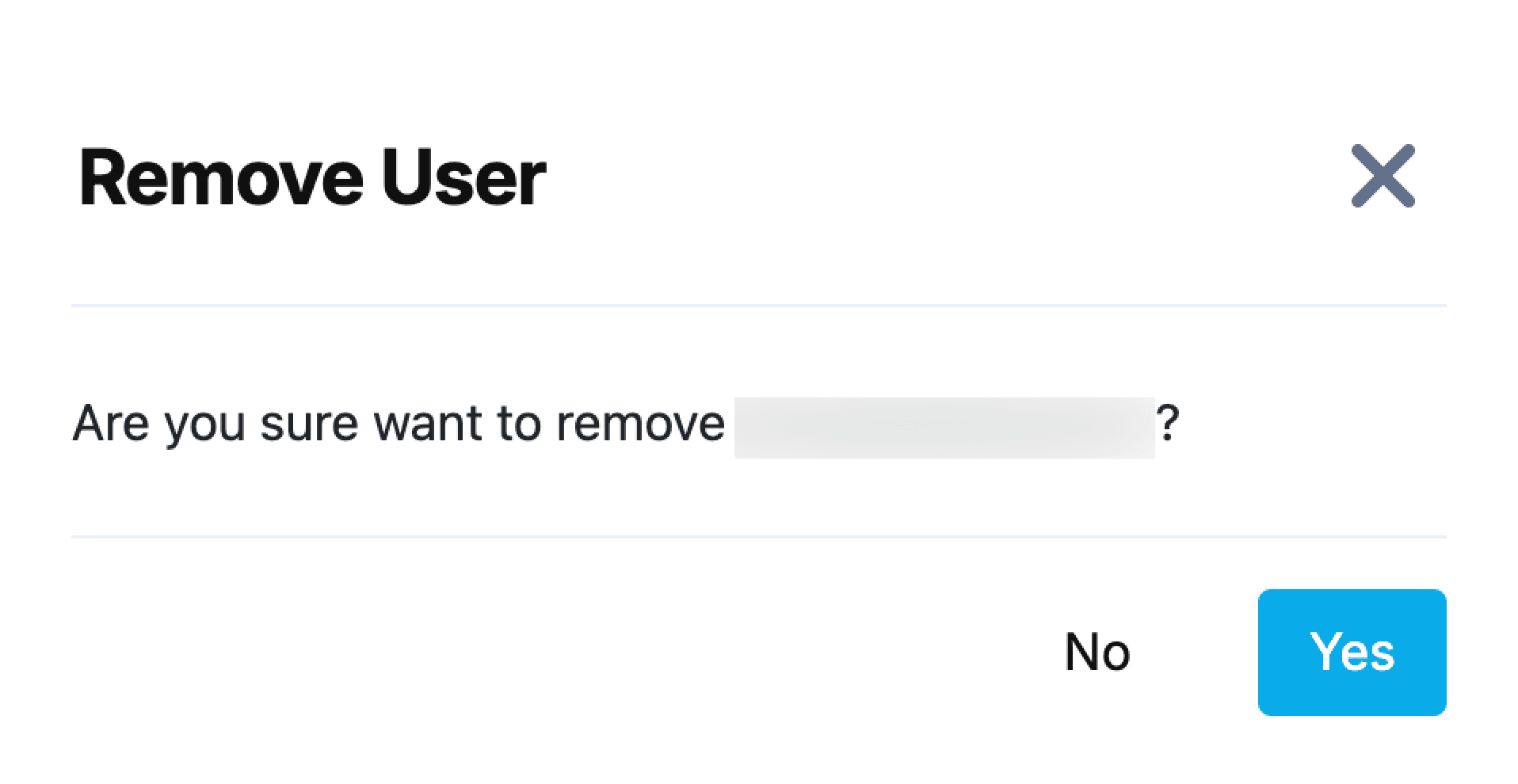Click the word 'Remove' in the dialog title
The image size is (1518, 784).
pyautogui.click(x=221, y=177)
